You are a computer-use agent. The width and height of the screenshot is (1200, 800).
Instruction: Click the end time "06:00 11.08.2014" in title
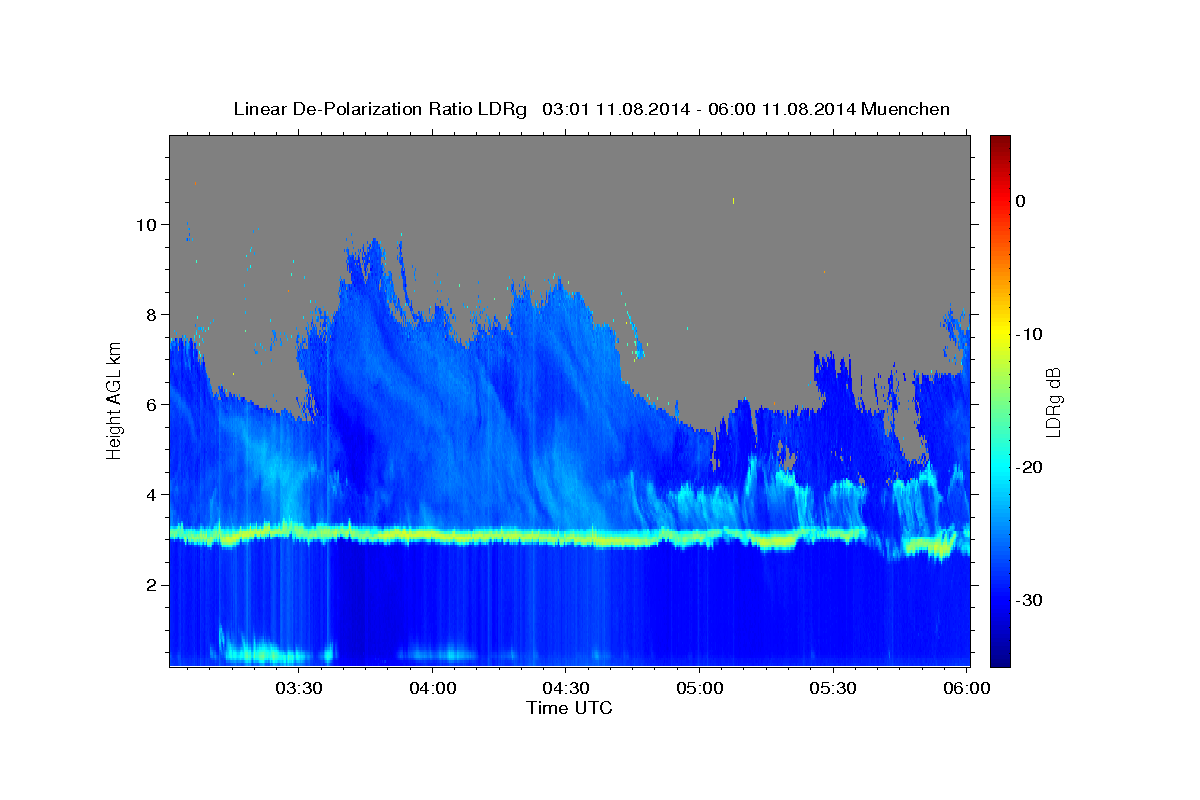(x=783, y=109)
